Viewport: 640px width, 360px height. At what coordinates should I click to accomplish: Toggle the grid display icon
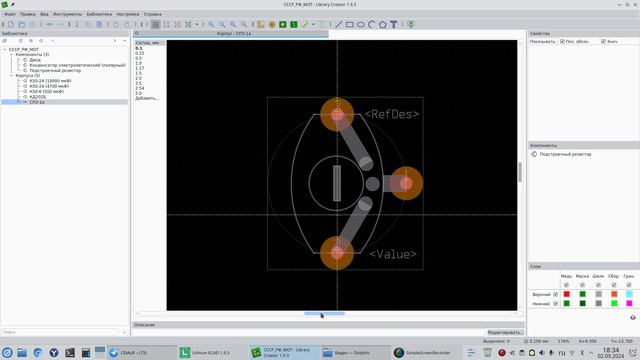[156, 24]
